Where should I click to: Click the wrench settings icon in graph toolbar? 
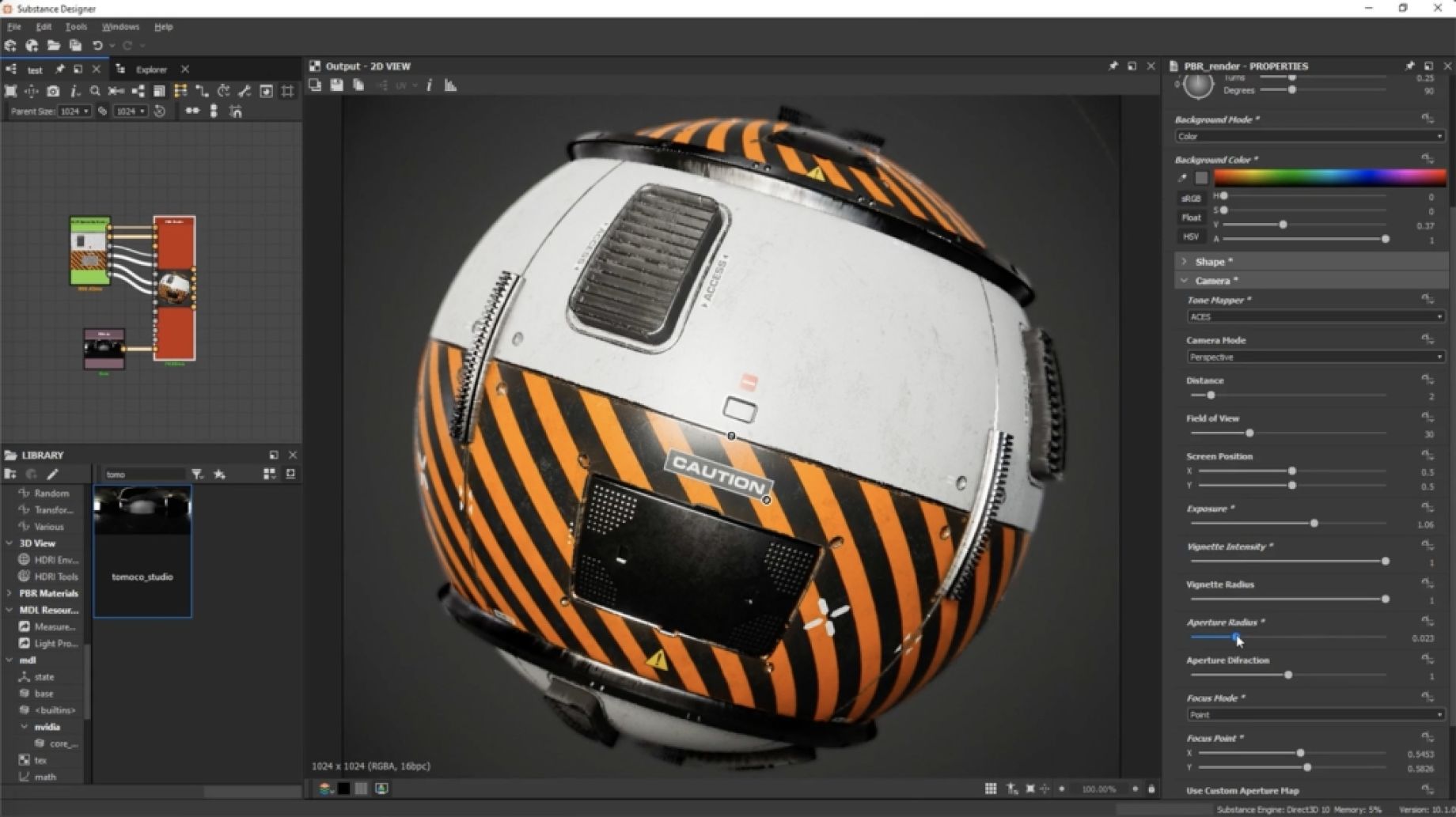(x=245, y=92)
